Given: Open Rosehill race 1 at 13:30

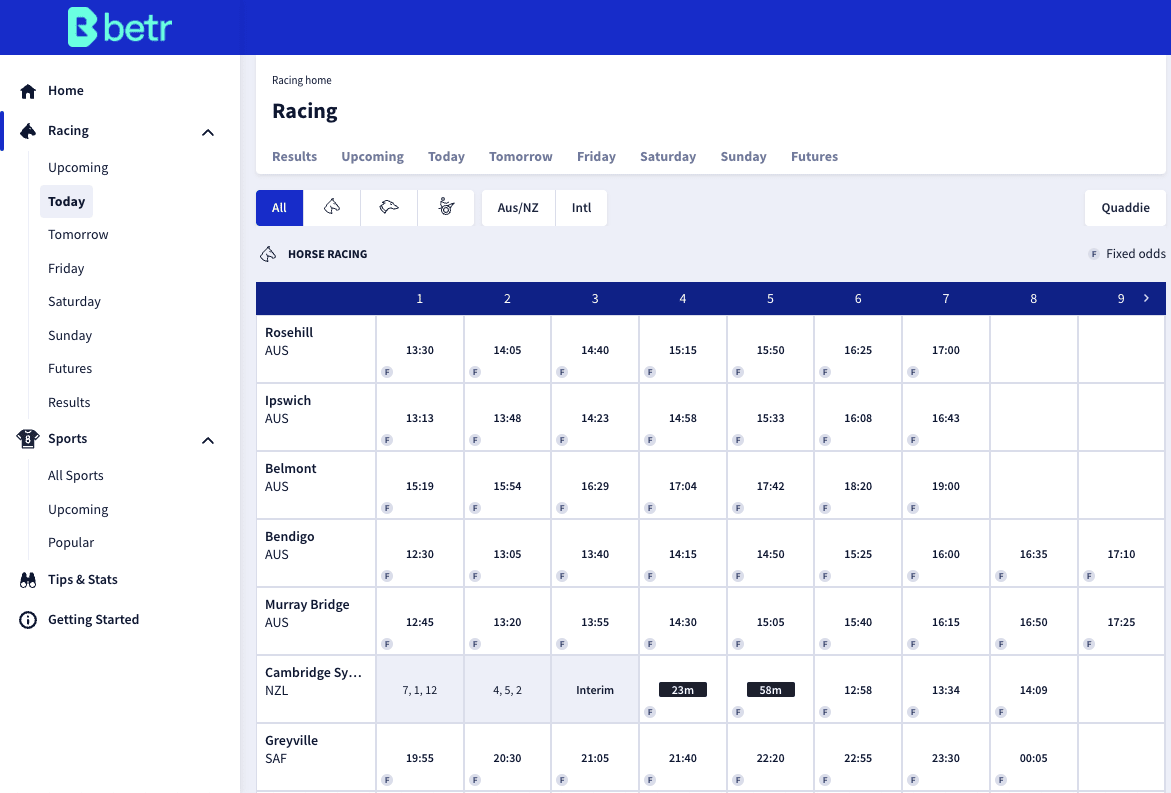Looking at the screenshot, I should click(x=420, y=349).
